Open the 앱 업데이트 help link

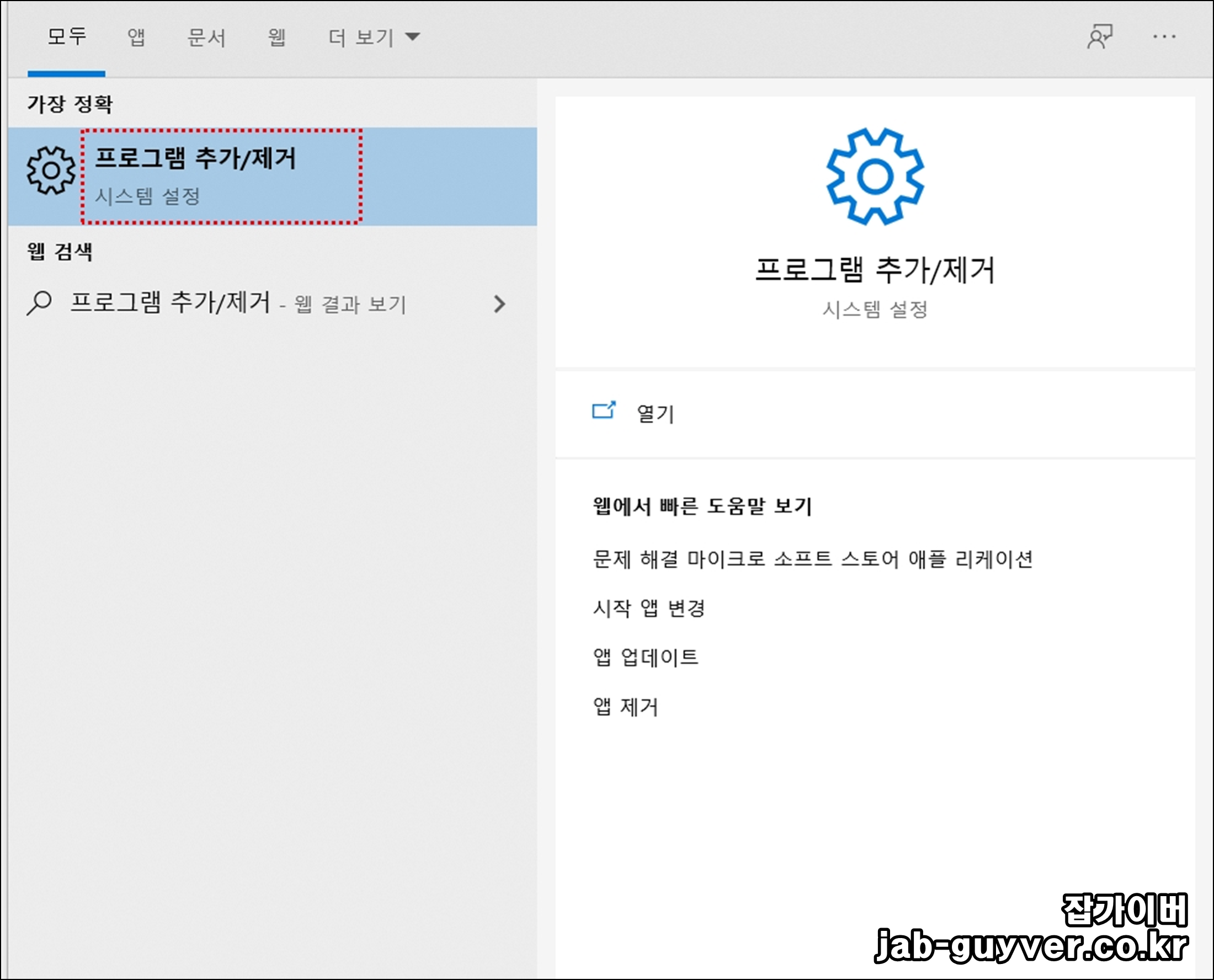tap(646, 657)
